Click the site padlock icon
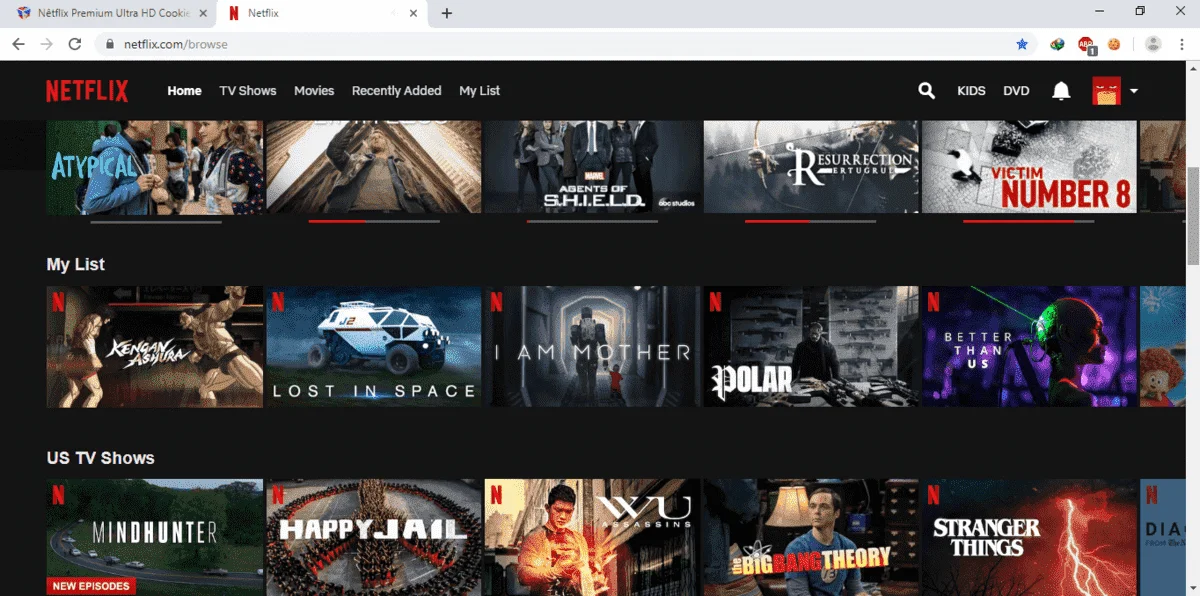The image size is (1200, 596). point(109,44)
